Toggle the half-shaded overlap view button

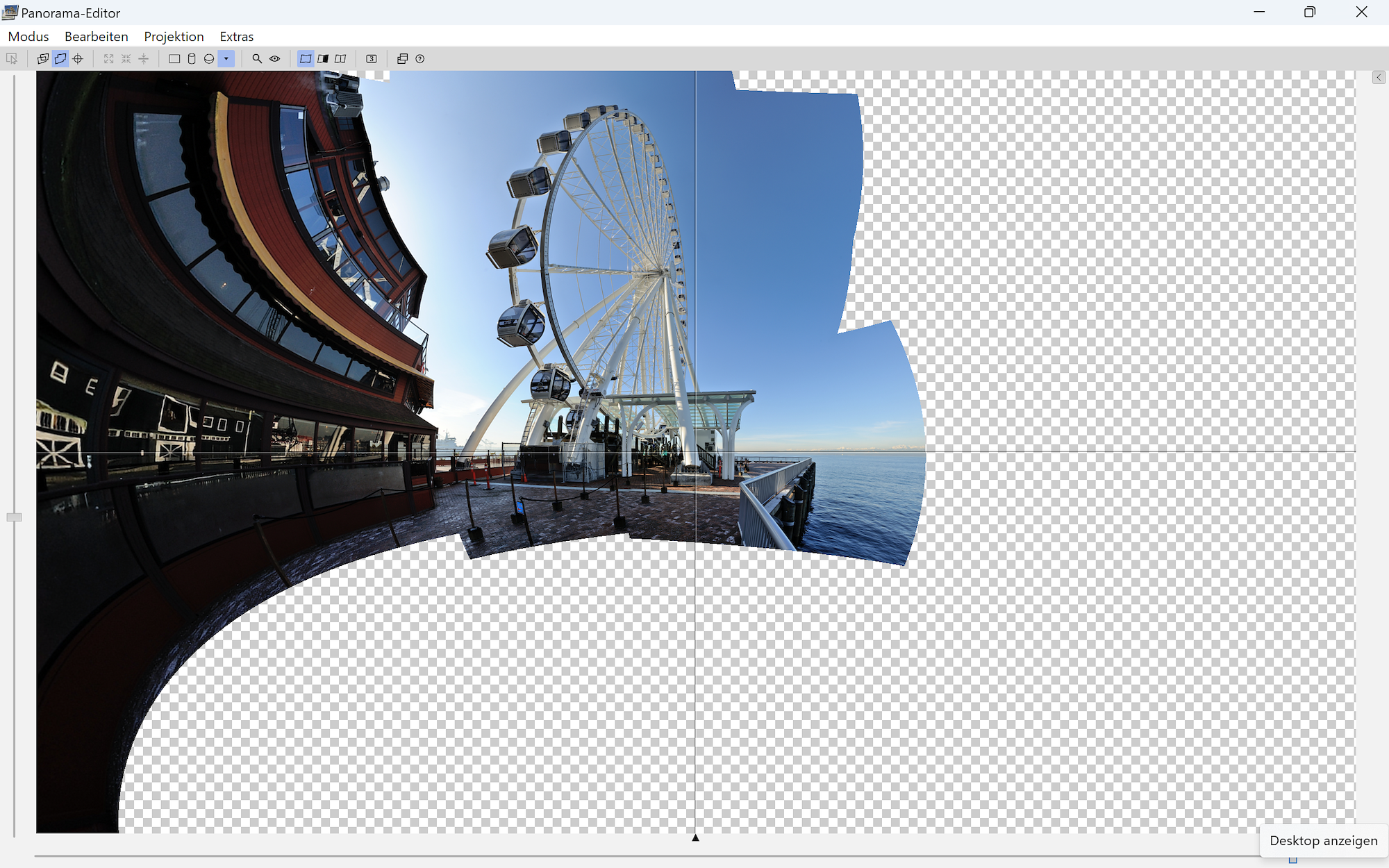323,59
